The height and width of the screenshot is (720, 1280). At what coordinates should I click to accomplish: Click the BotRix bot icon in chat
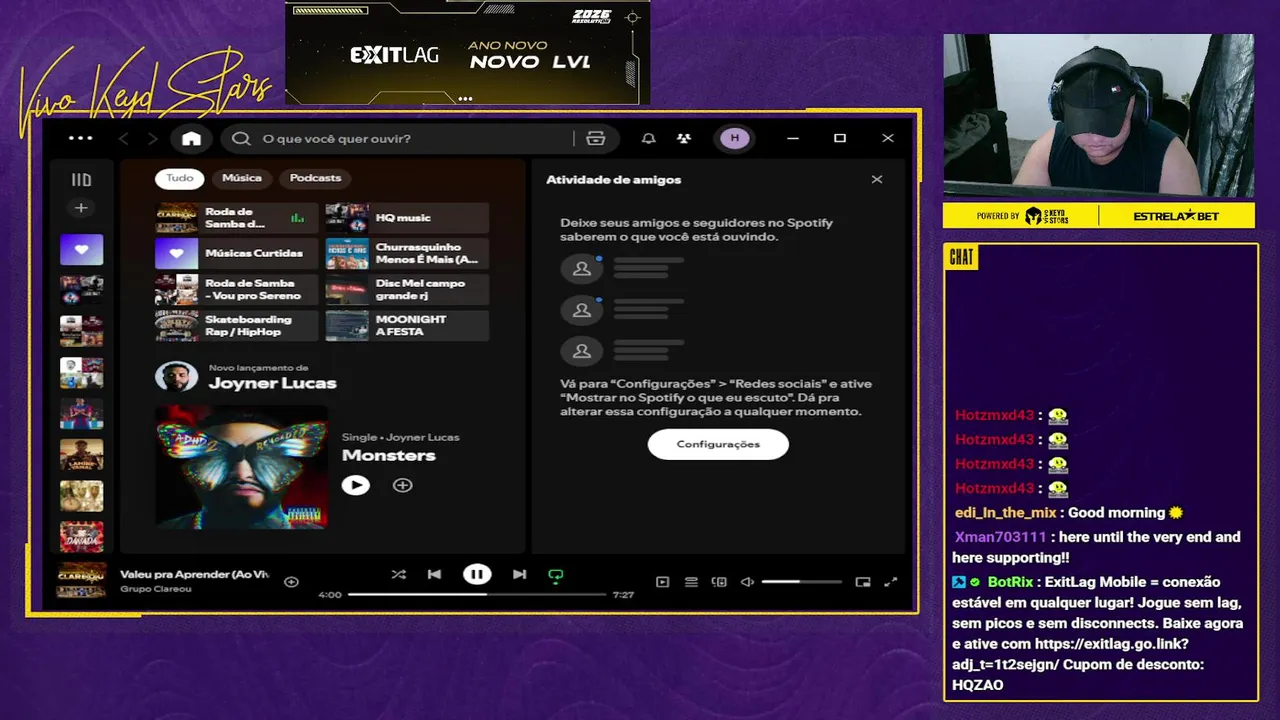tap(959, 582)
